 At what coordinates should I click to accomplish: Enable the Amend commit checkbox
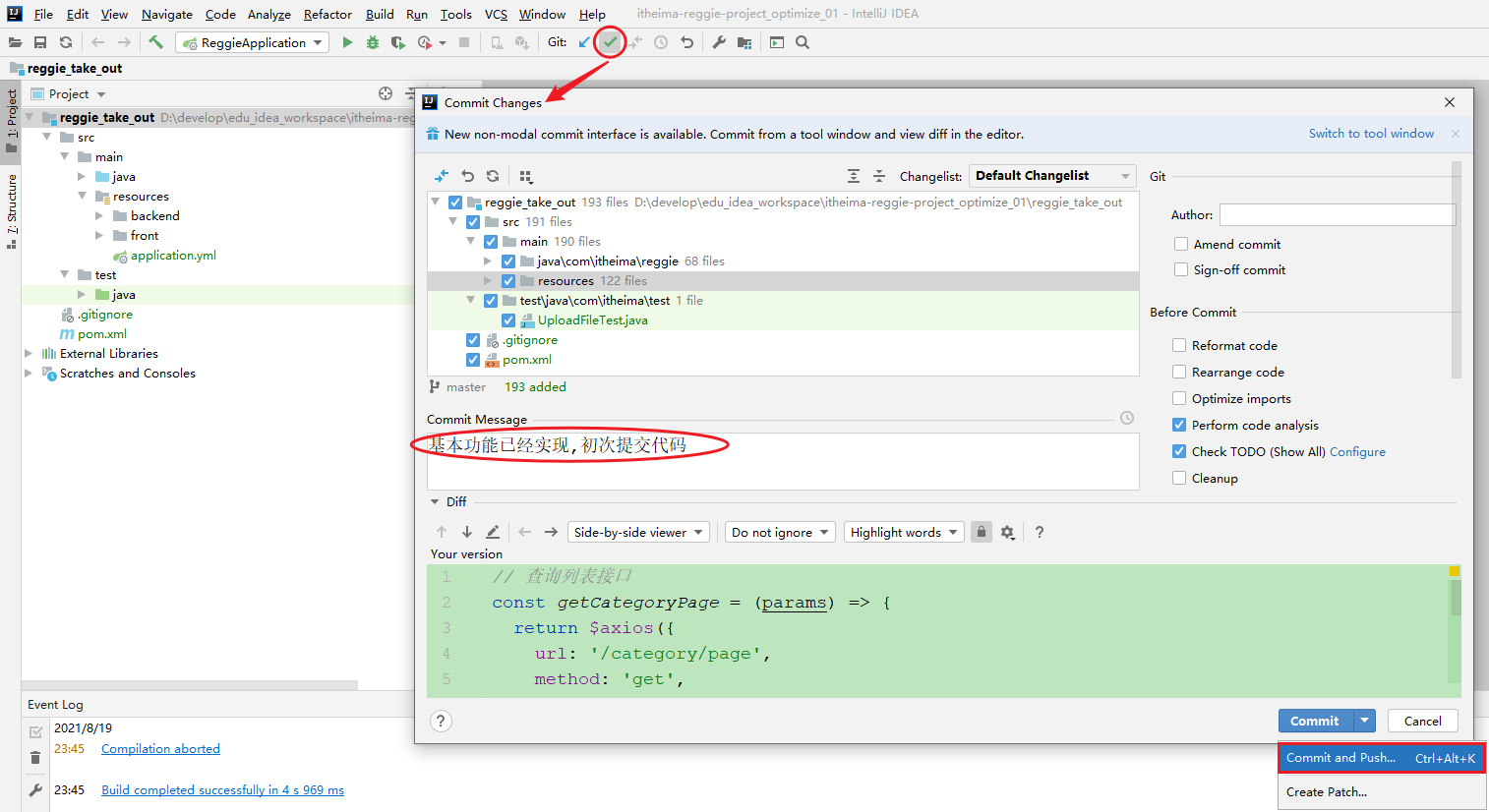click(1181, 244)
